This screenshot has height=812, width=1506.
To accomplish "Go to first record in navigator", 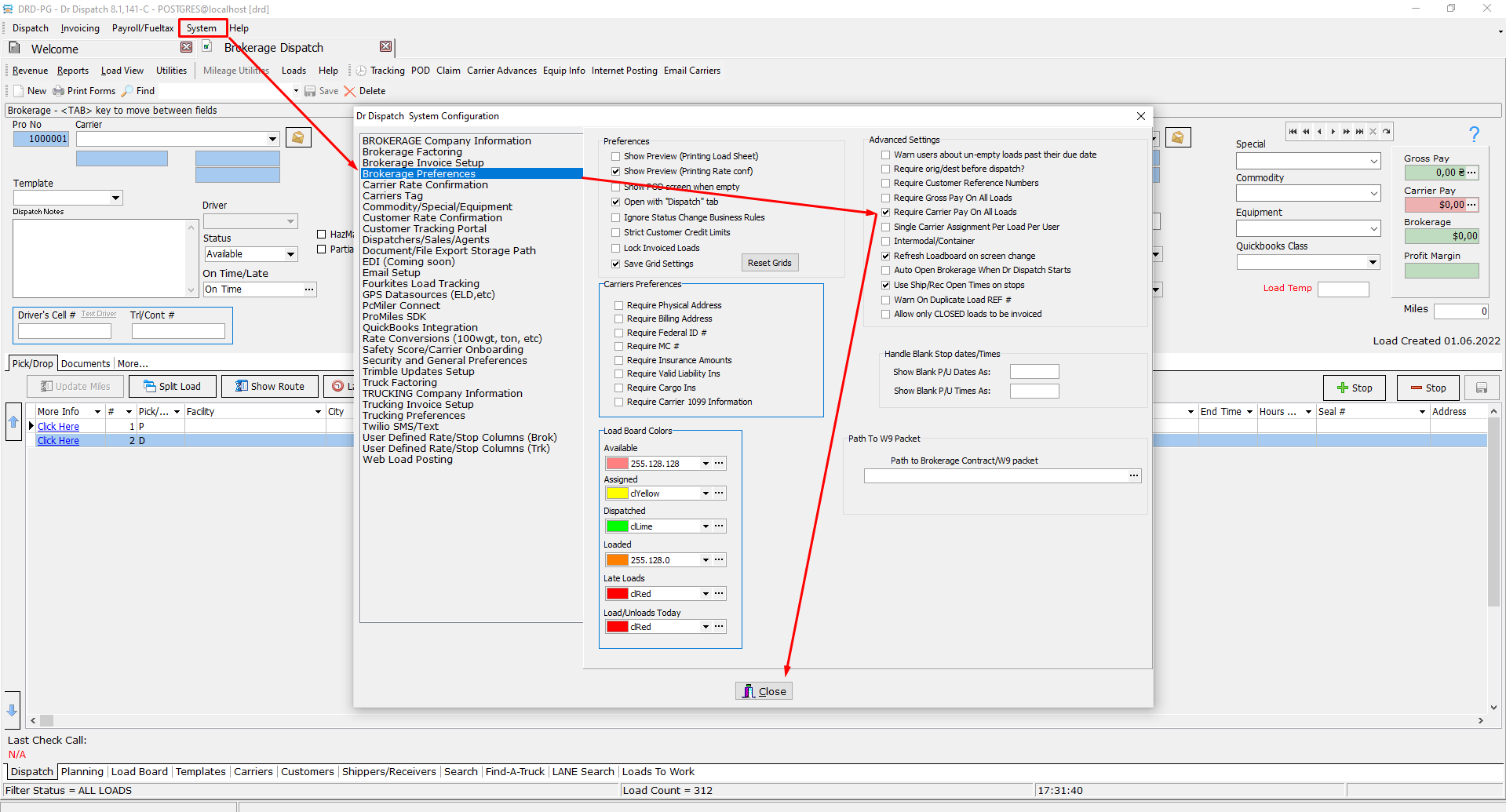I will pyautogui.click(x=1293, y=132).
